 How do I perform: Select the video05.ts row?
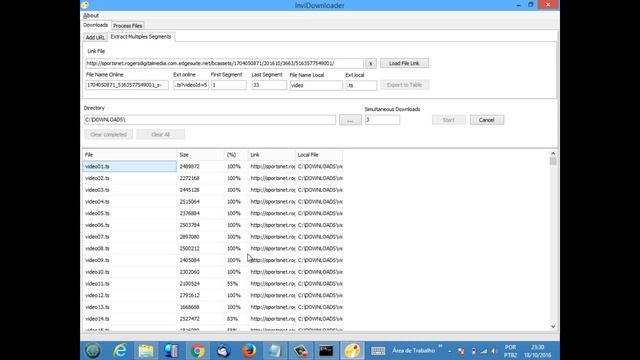click(212, 213)
